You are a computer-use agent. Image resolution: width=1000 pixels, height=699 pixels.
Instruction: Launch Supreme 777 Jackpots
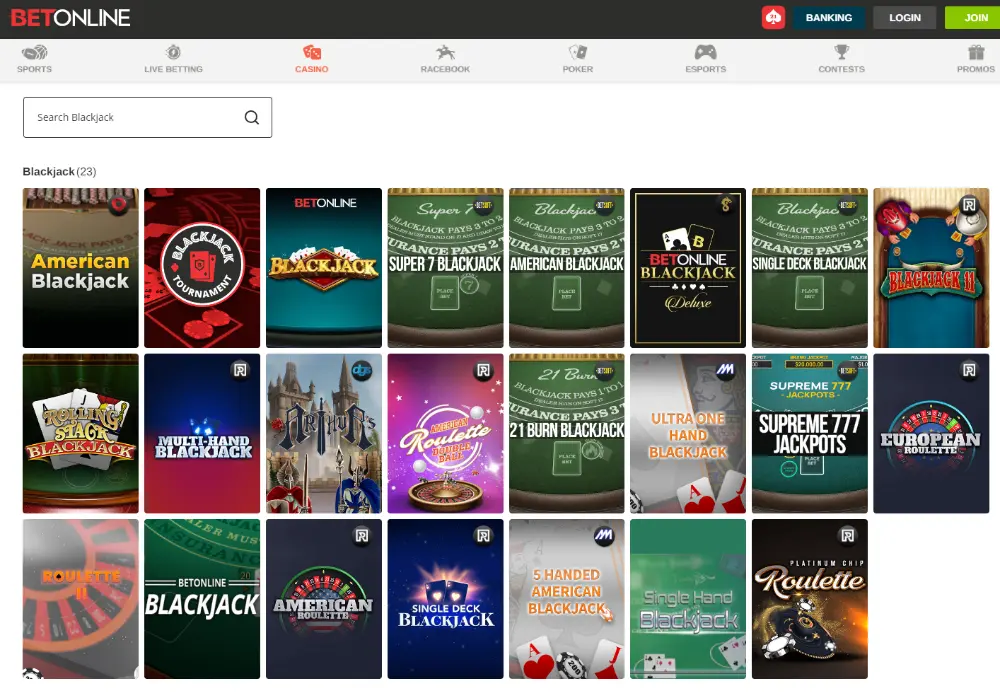(x=810, y=434)
